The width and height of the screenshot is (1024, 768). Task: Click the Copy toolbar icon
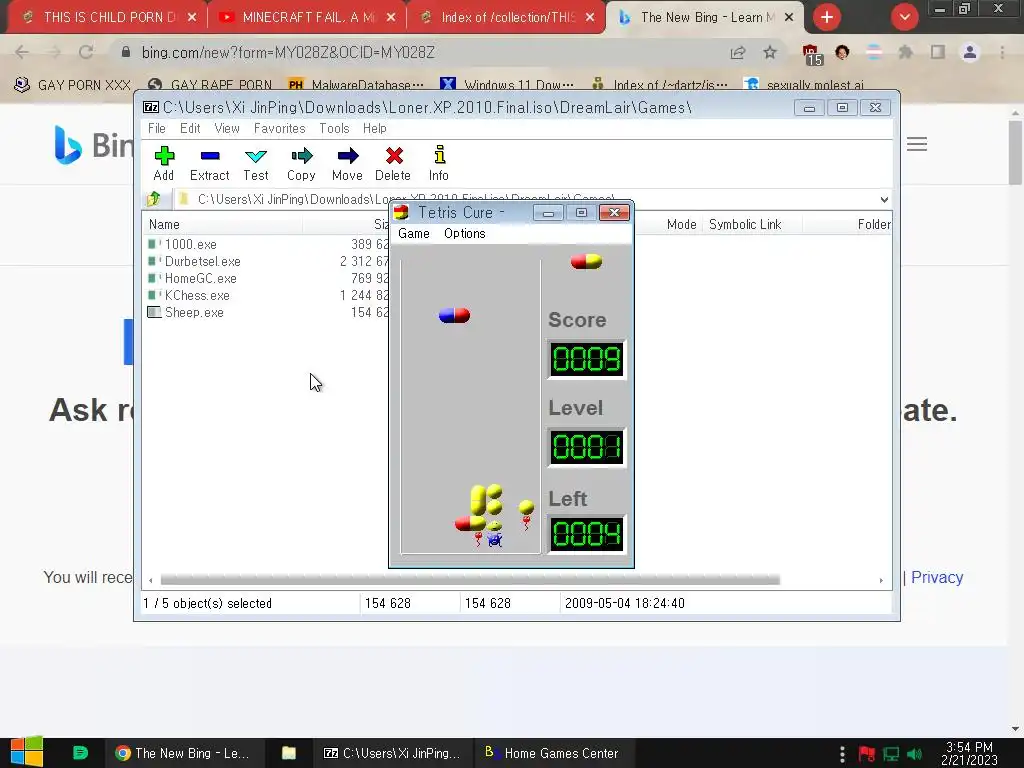[301, 163]
